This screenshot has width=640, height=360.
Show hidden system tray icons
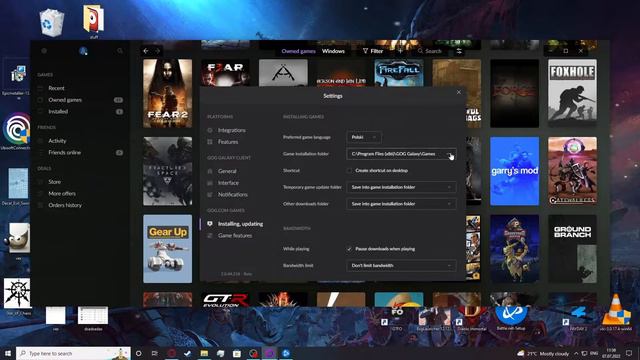click(576, 353)
